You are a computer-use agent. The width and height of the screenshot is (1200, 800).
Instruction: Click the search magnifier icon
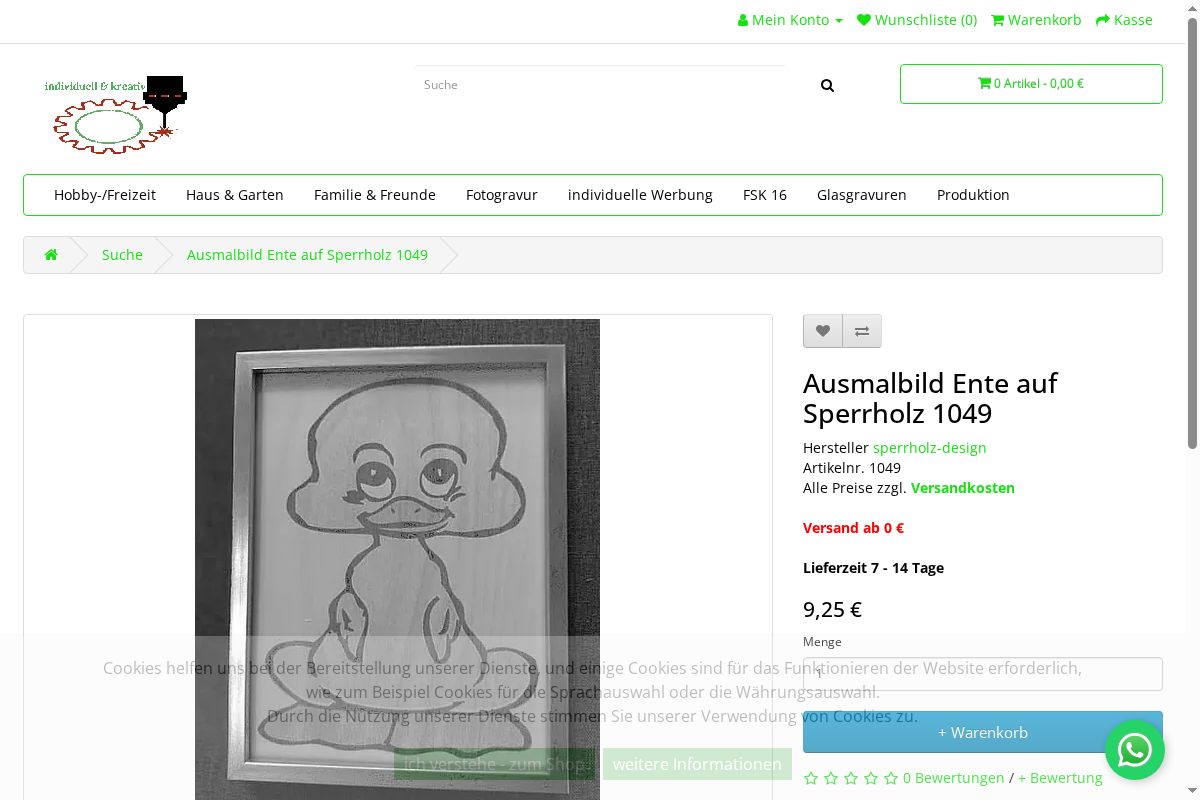tap(827, 85)
